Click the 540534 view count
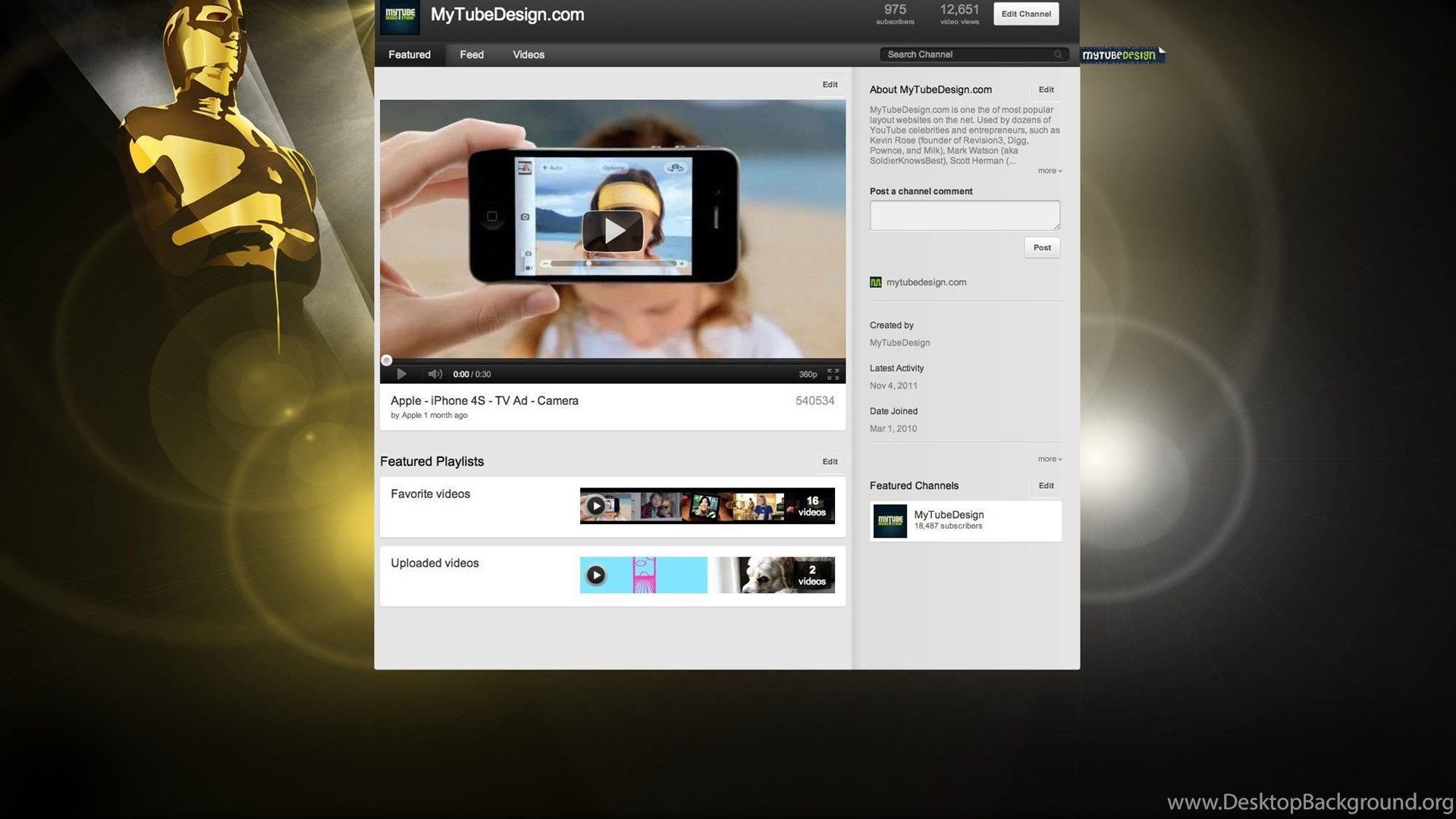 814,400
